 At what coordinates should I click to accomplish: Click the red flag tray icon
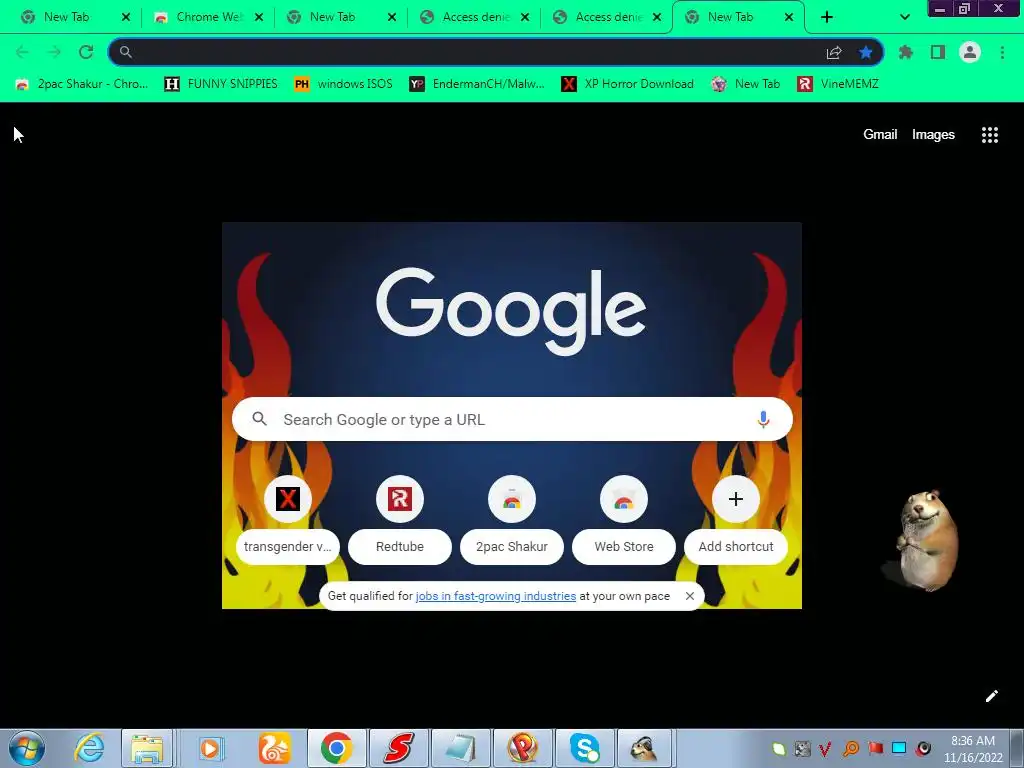(x=875, y=748)
